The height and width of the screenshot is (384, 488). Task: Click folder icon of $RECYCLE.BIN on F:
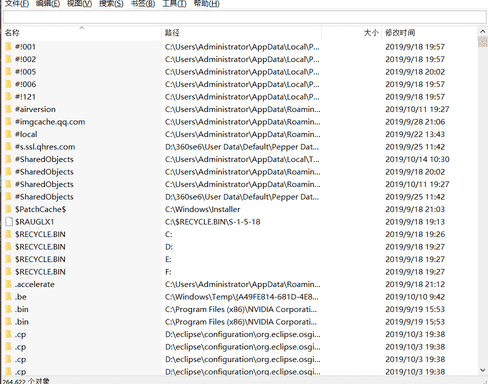tap(9, 272)
